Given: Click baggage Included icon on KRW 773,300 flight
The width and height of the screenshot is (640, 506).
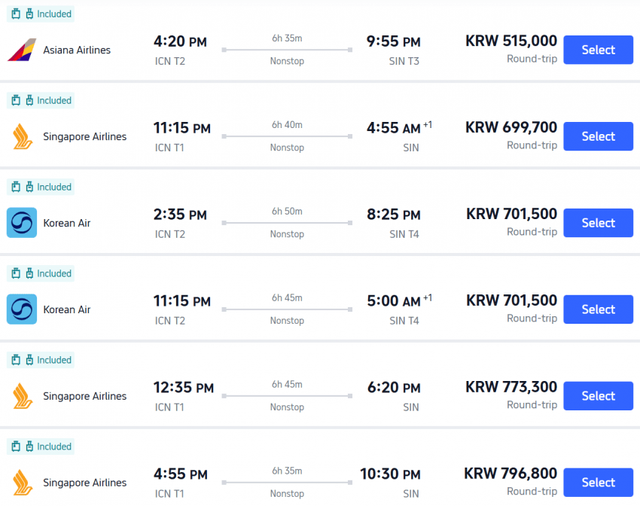Looking at the screenshot, I should 16,360.
